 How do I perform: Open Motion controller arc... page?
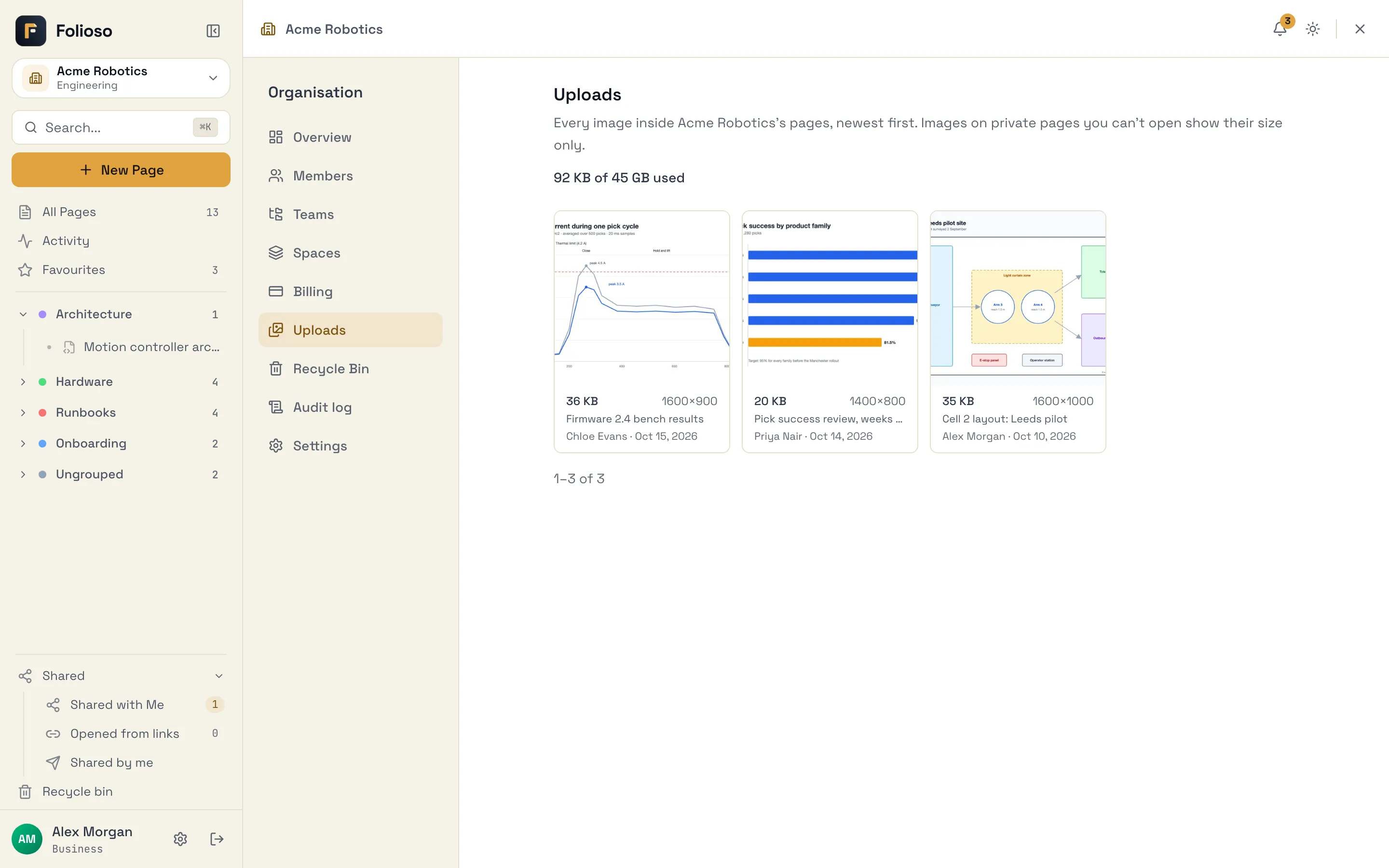point(135,347)
